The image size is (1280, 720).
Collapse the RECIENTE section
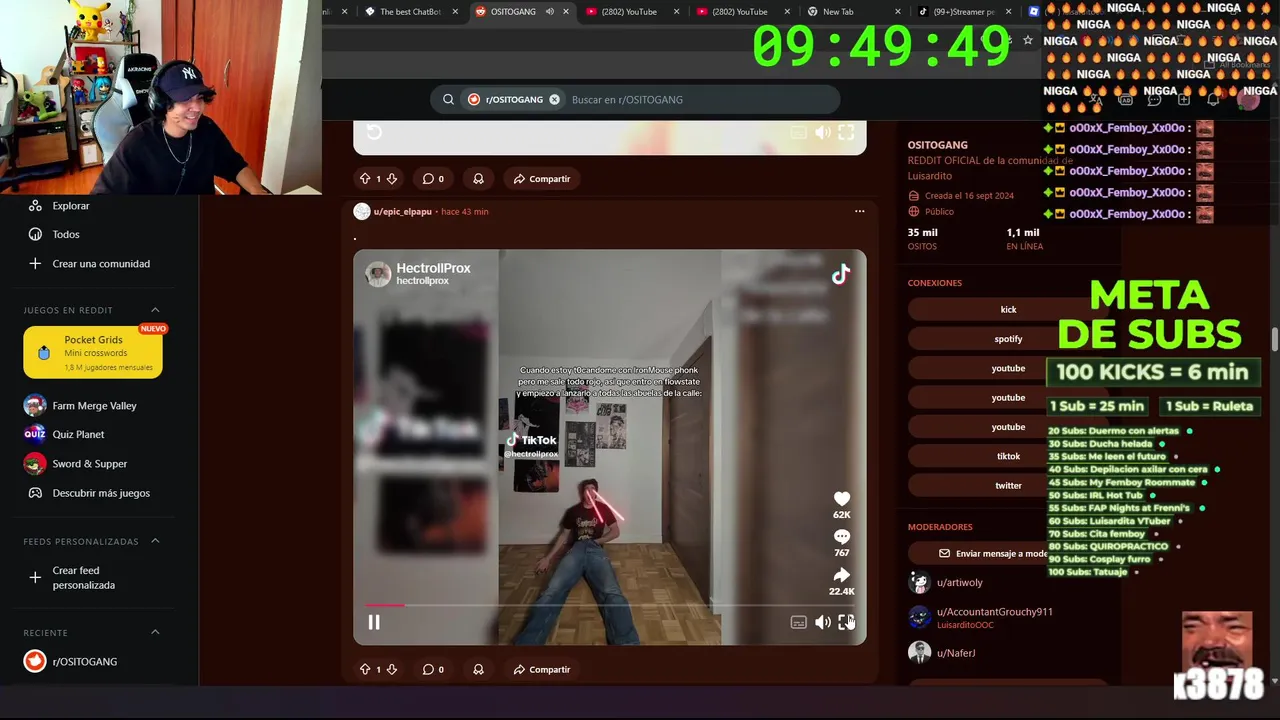[x=155, y=632]
